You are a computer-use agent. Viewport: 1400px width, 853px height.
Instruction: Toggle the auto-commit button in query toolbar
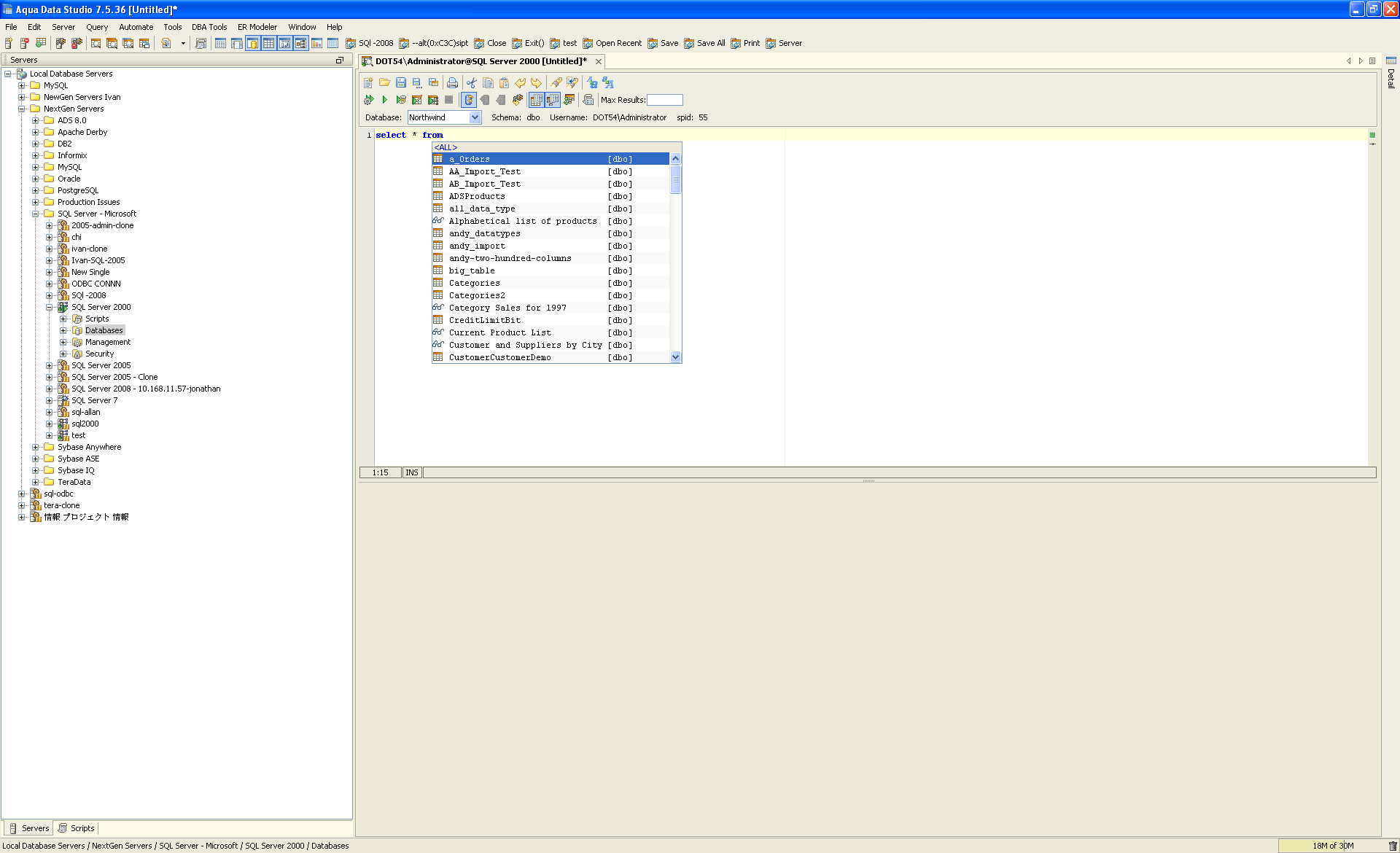tap(469, 100)
